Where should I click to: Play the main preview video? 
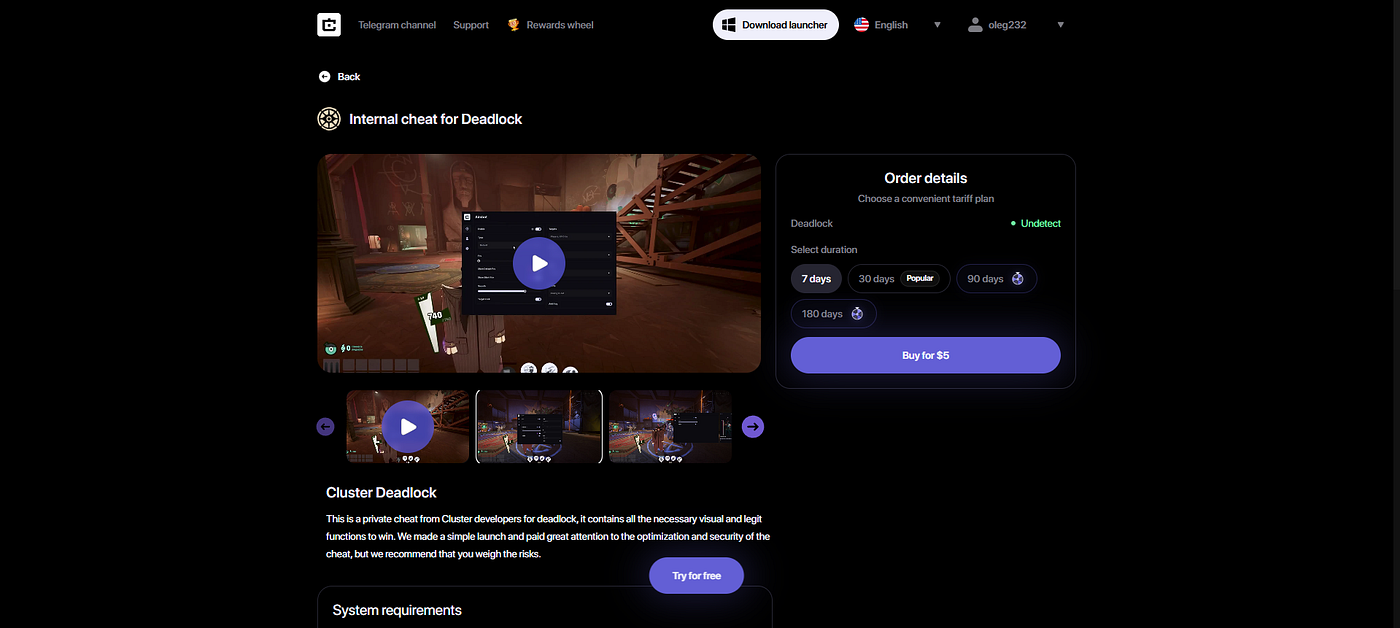click(x=539, y=263)
